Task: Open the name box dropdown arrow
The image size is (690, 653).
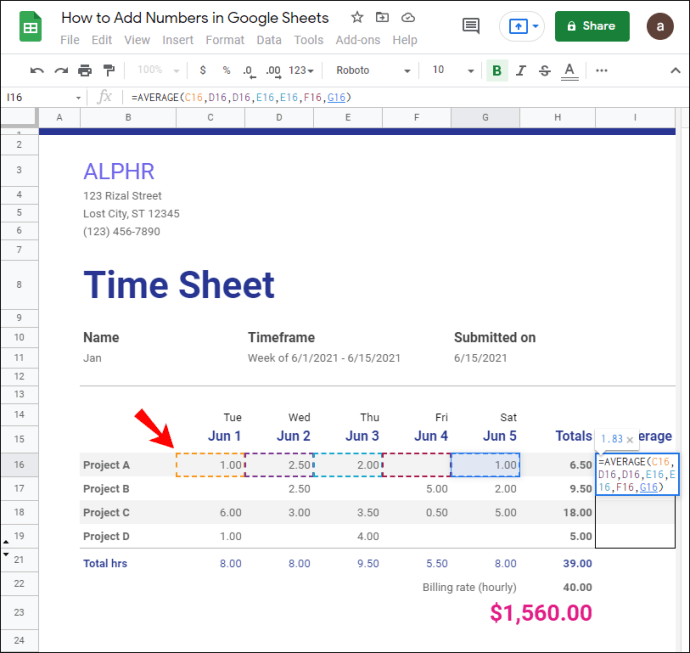Action: click(x=78, y=98)
